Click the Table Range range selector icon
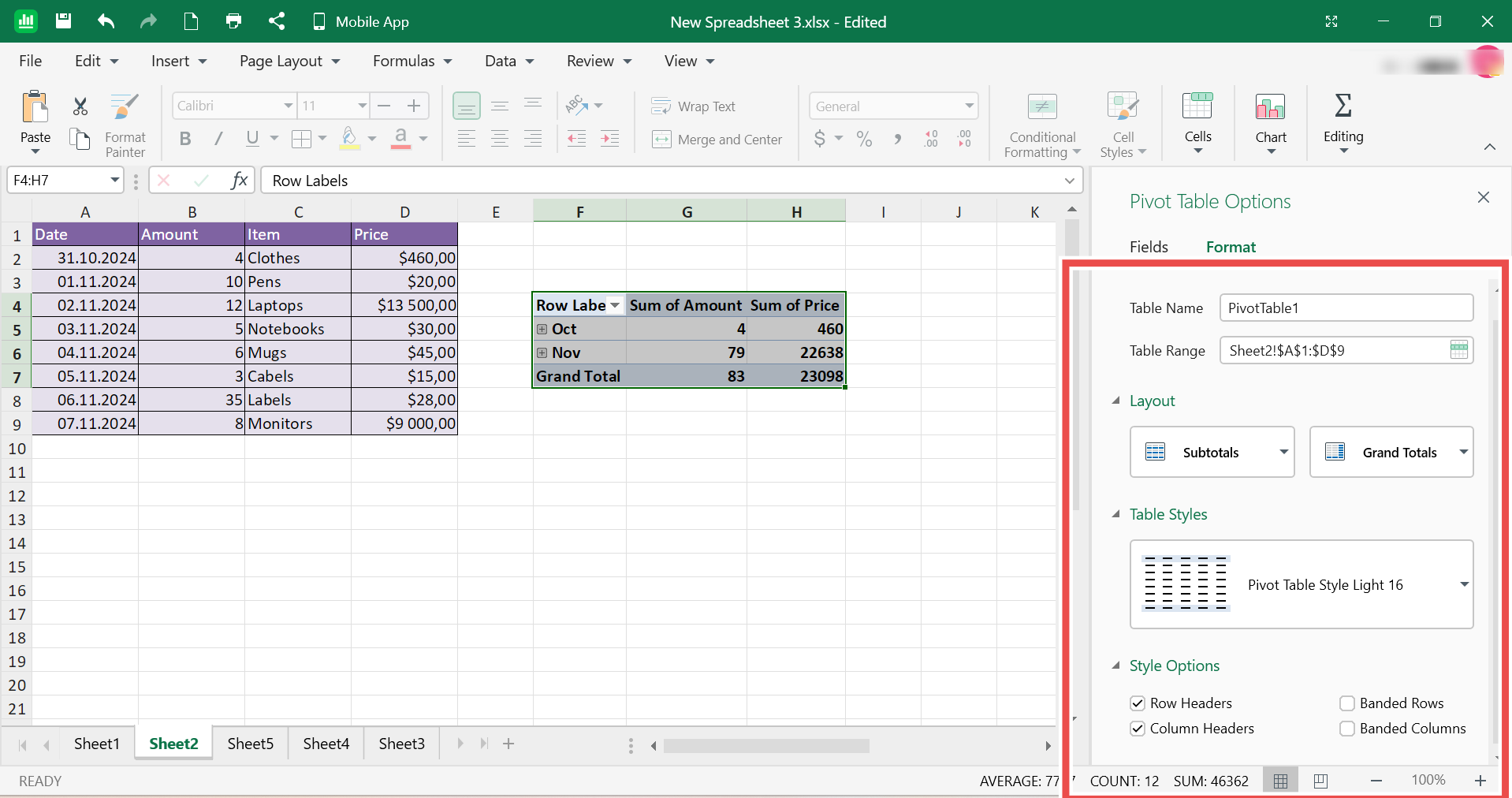 [1458, 350]
